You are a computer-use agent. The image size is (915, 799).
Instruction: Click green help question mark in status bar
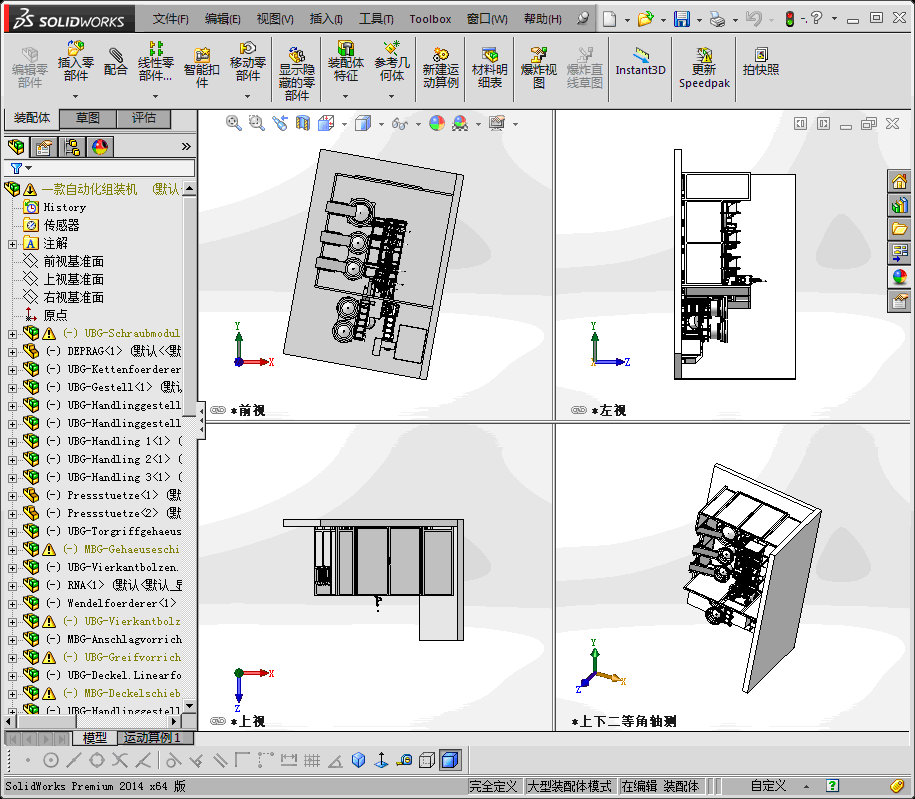coord(833,786)
